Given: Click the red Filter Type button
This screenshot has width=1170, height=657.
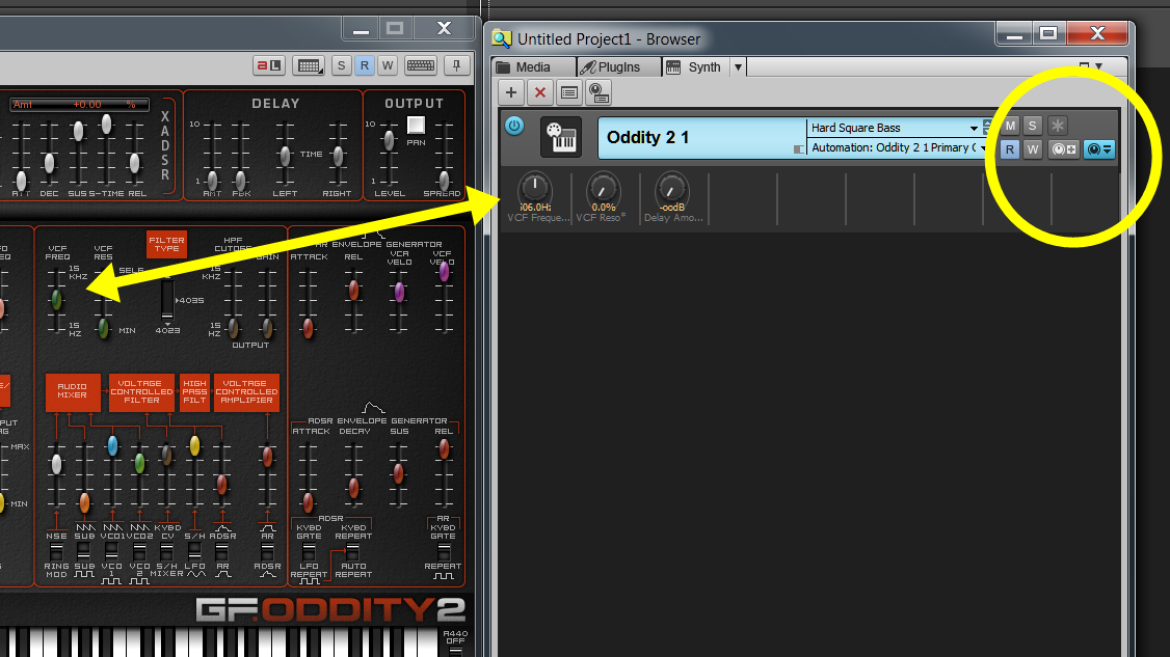Looking at the screenshot, I should (166, 244).
